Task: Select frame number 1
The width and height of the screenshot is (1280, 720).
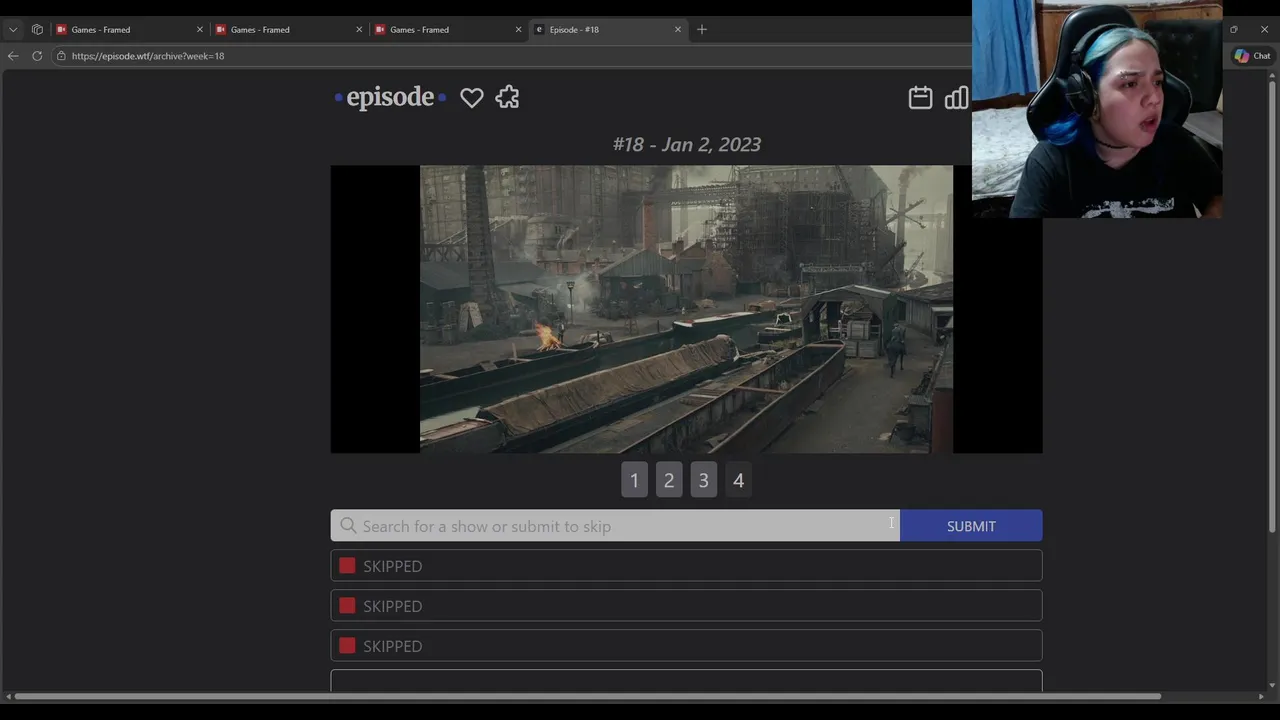Action: [x=634, y=480]
